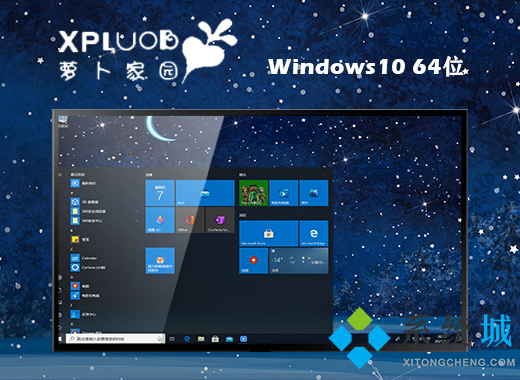This screenshot has width=520, height=380.
Task: Open Calendar in the Start app list
Action: (x=84, y=258)
